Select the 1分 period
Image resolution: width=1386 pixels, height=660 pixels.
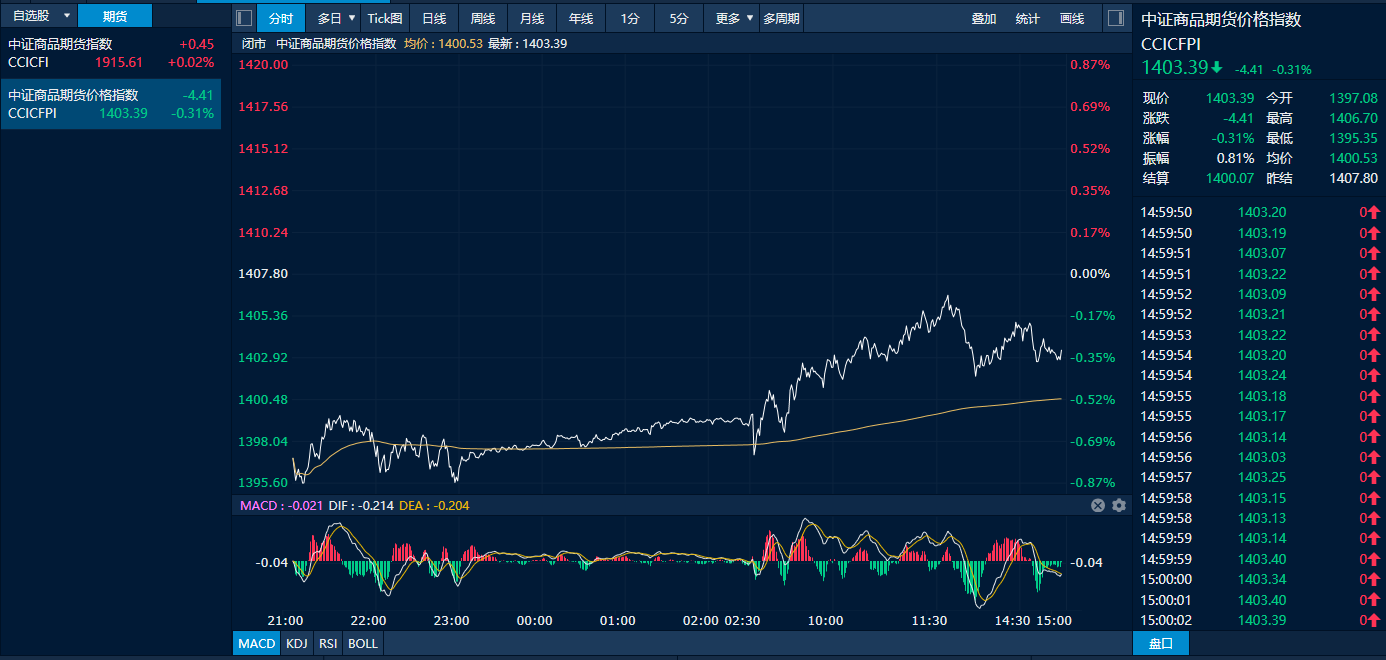[630, 18]
